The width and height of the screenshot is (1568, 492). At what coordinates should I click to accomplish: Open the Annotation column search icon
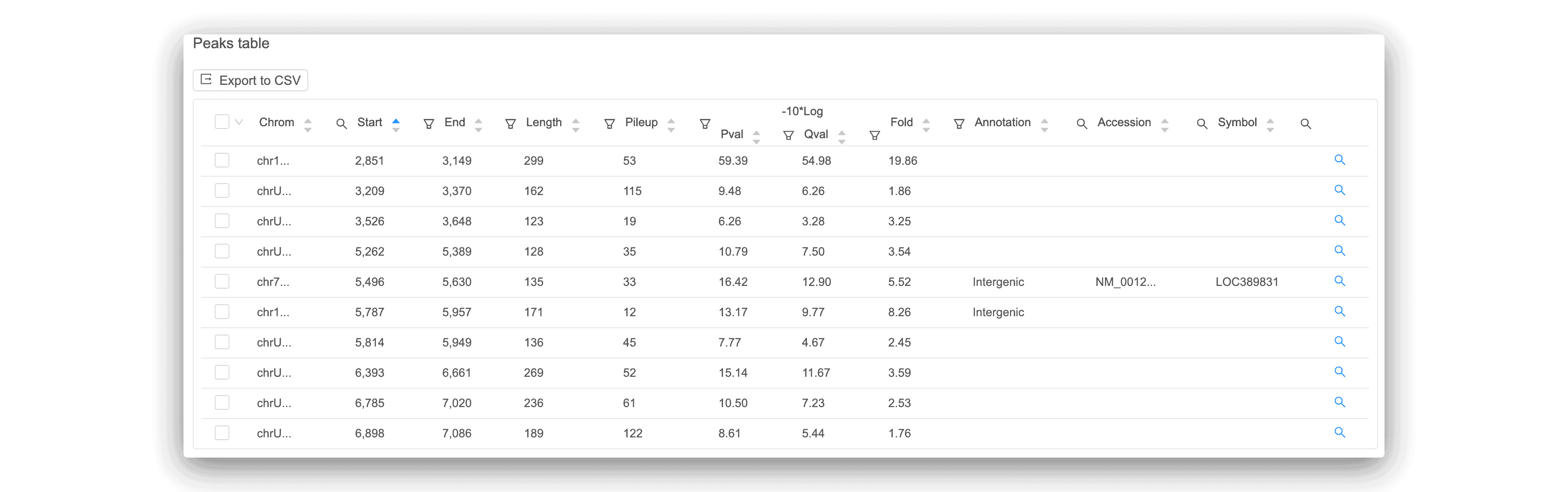pos(1082,124)
